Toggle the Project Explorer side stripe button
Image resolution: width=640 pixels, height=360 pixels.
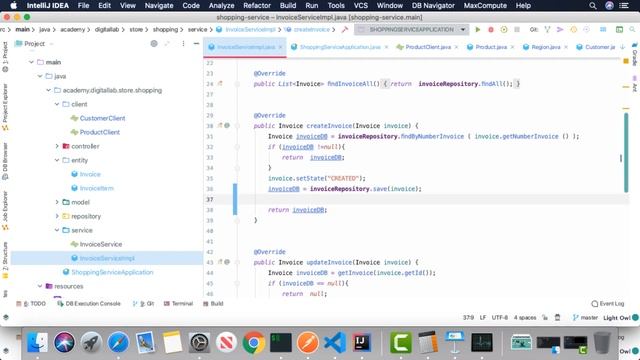[x=5, y=107]
